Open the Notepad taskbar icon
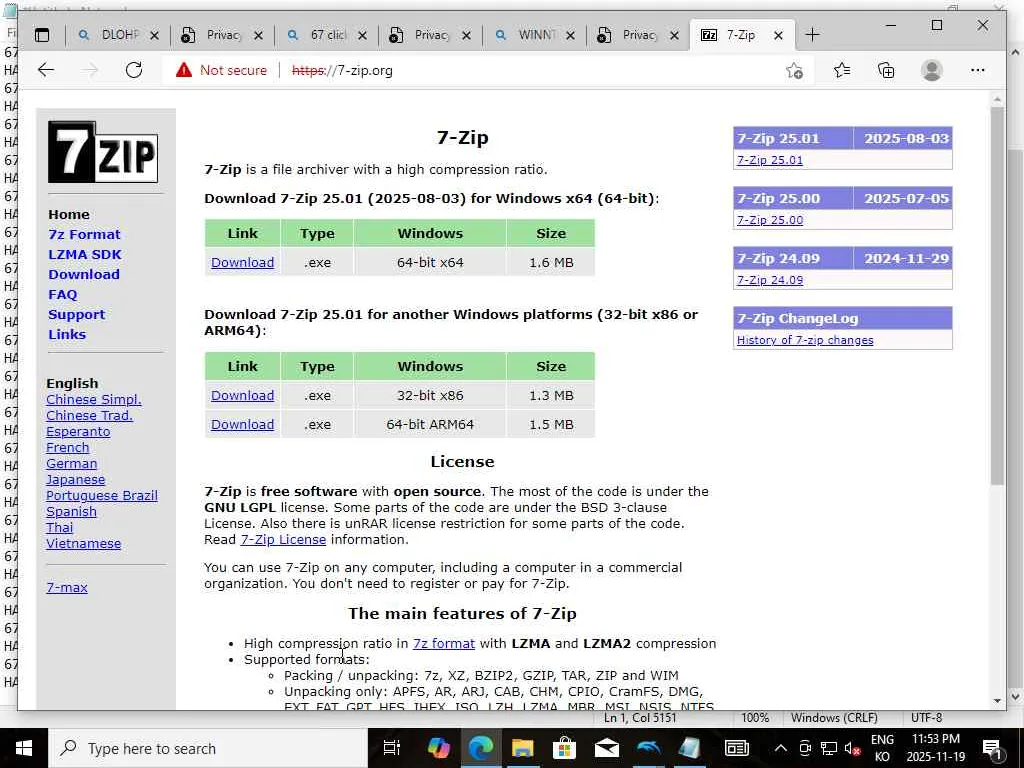The image size is (1024, 768). click(690, 748)
